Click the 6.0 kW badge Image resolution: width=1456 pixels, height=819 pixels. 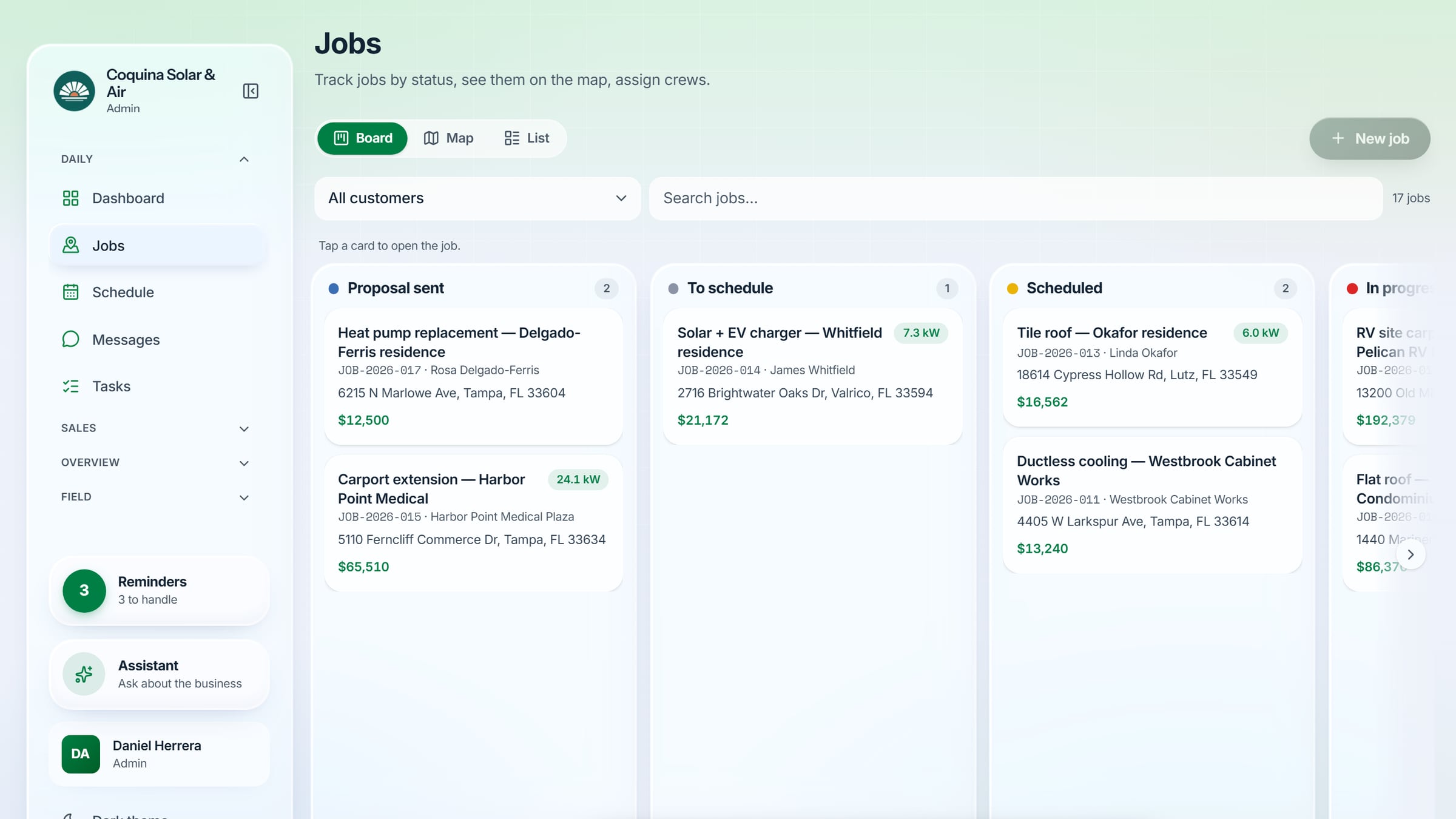coord(1260,332)
